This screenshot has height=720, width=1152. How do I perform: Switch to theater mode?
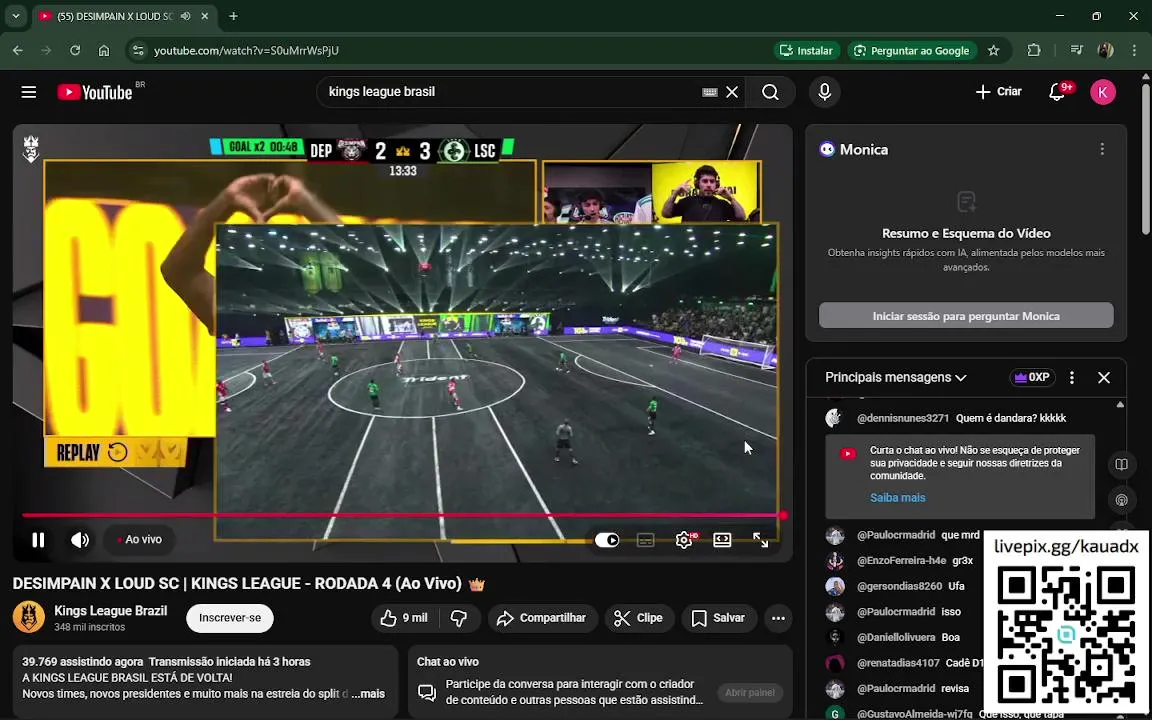pos(722,540)
